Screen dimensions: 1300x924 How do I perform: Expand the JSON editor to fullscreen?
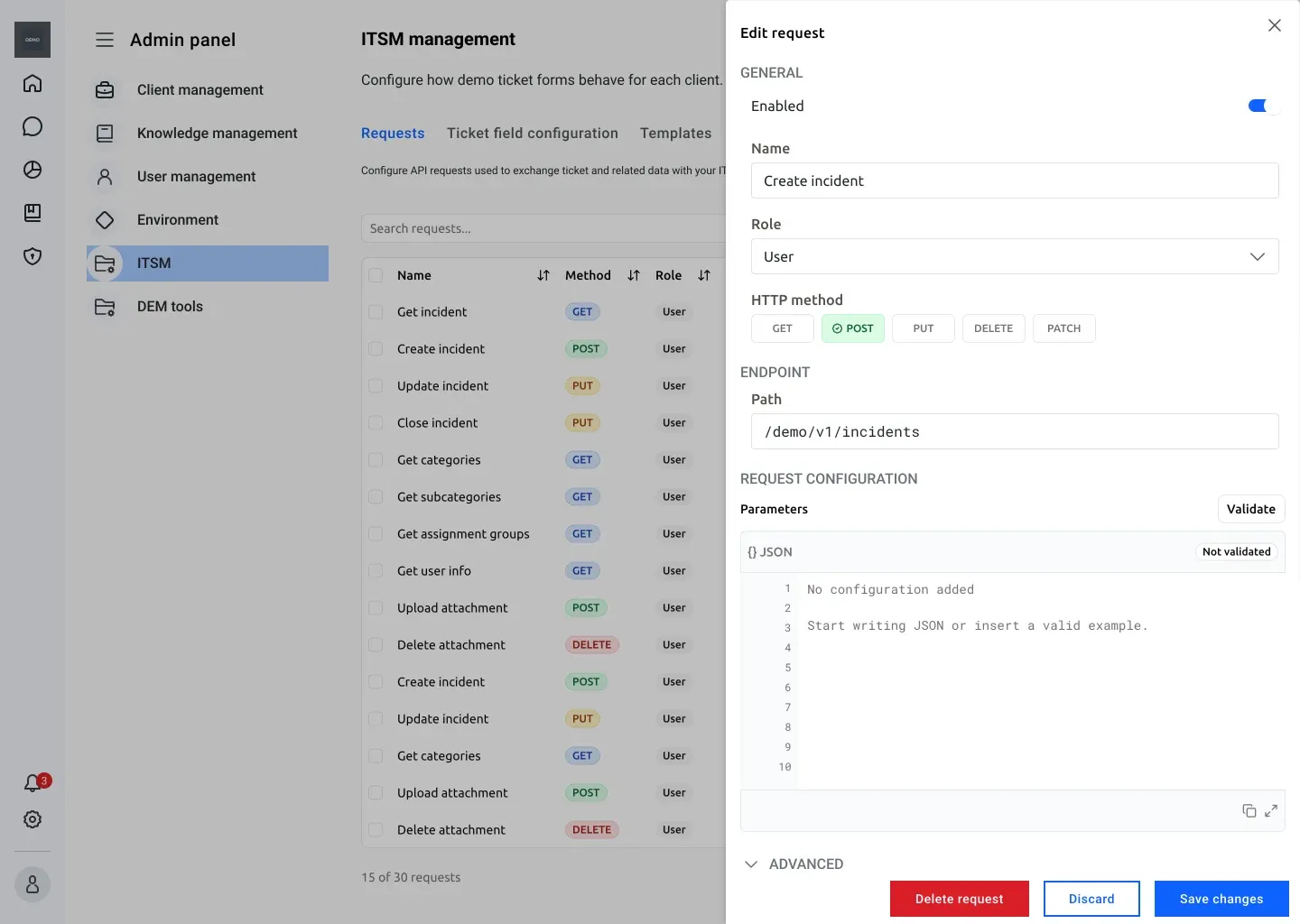[x=1271, y=810]
